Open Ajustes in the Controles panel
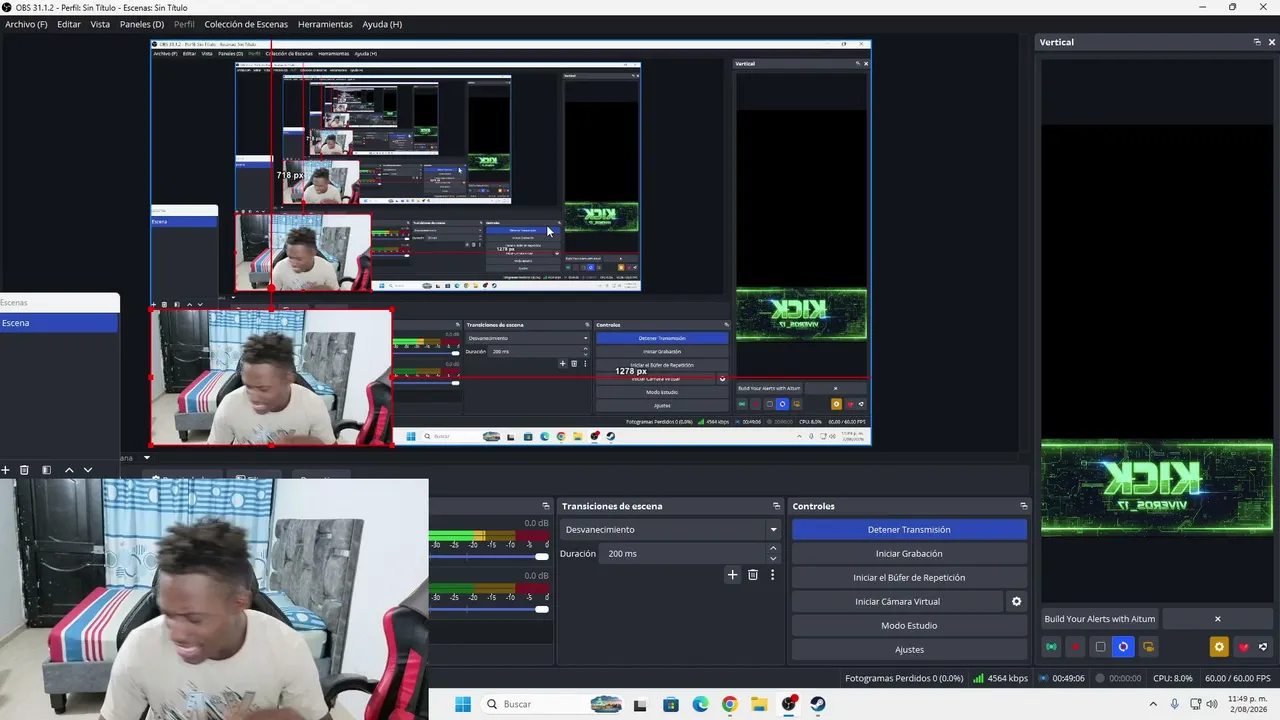The width and height of the screenshot is (1280, 720). pos(909,650)
